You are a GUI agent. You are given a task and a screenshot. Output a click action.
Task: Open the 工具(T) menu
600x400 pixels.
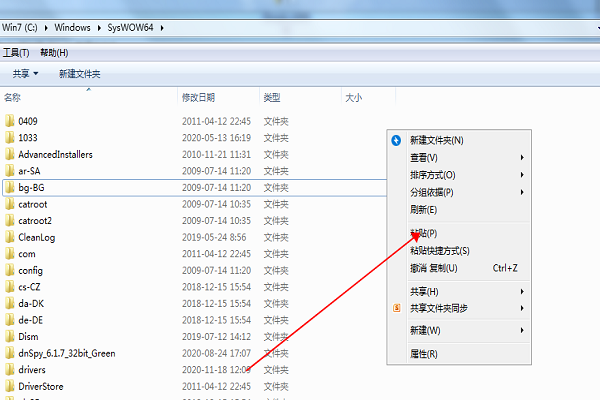coord(16,52)
